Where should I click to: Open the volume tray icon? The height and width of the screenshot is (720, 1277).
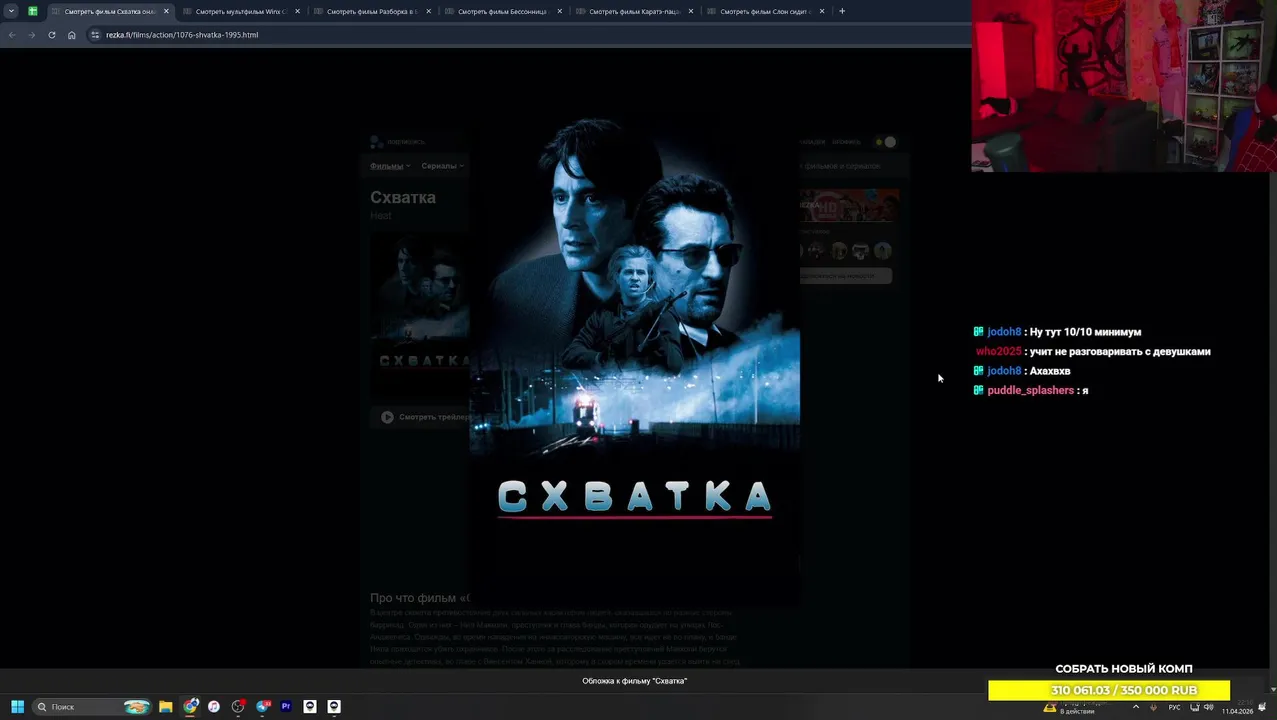tap(1209, 707)
